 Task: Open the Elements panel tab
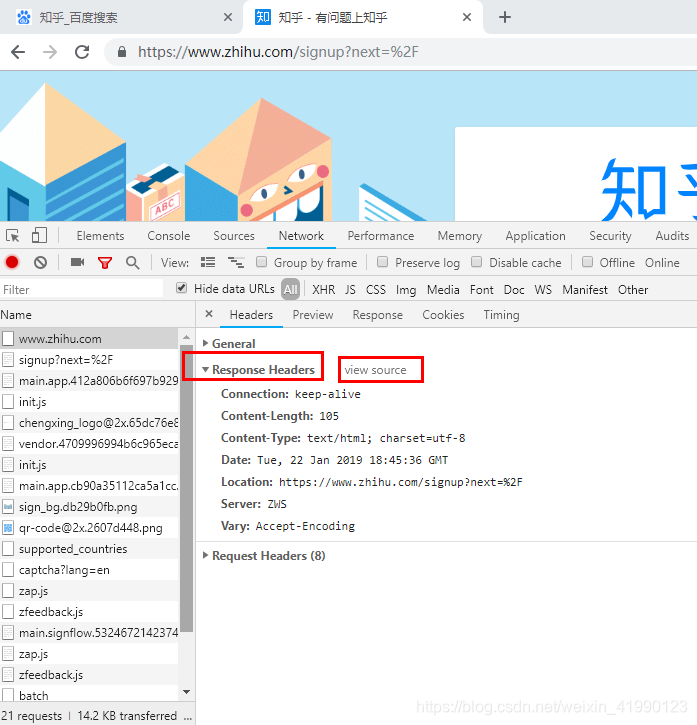(x=100, y=236)
